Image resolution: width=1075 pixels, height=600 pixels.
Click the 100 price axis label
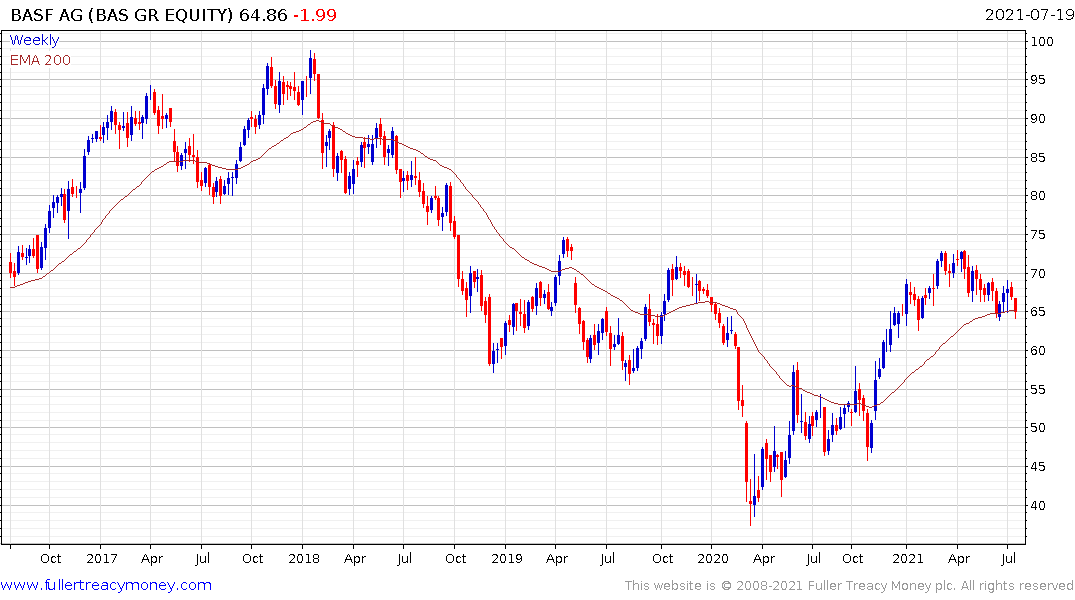(1042, 41)
